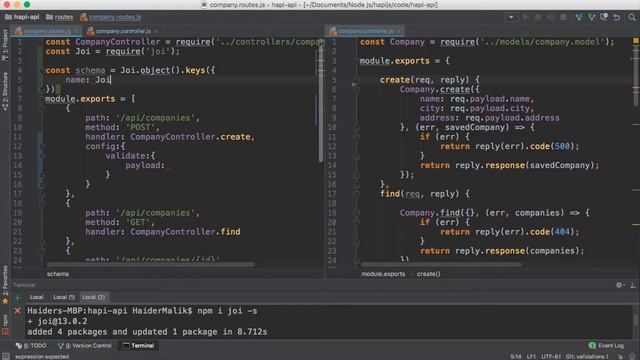Click create() breadcrumb below right editor

pos(428,274)
